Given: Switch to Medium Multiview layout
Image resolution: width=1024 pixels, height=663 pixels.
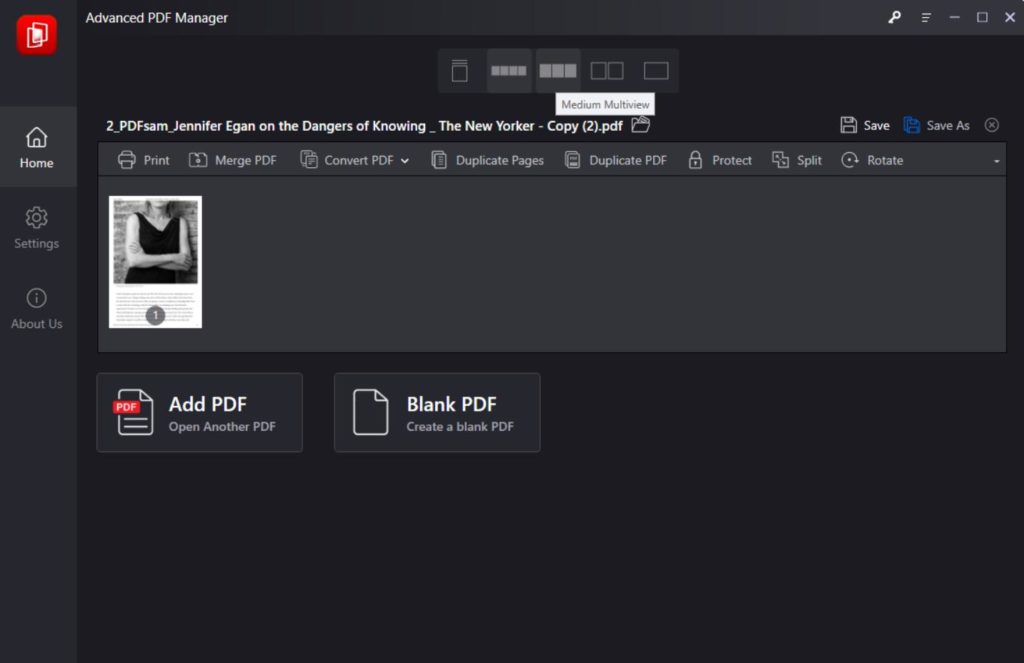Looking at the screenshot, I should click(558, 71).
